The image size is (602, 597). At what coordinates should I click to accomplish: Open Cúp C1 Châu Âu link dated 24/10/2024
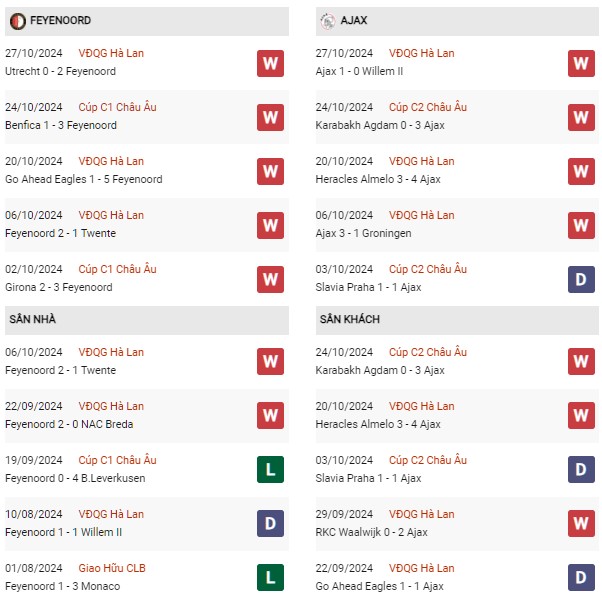117,107
